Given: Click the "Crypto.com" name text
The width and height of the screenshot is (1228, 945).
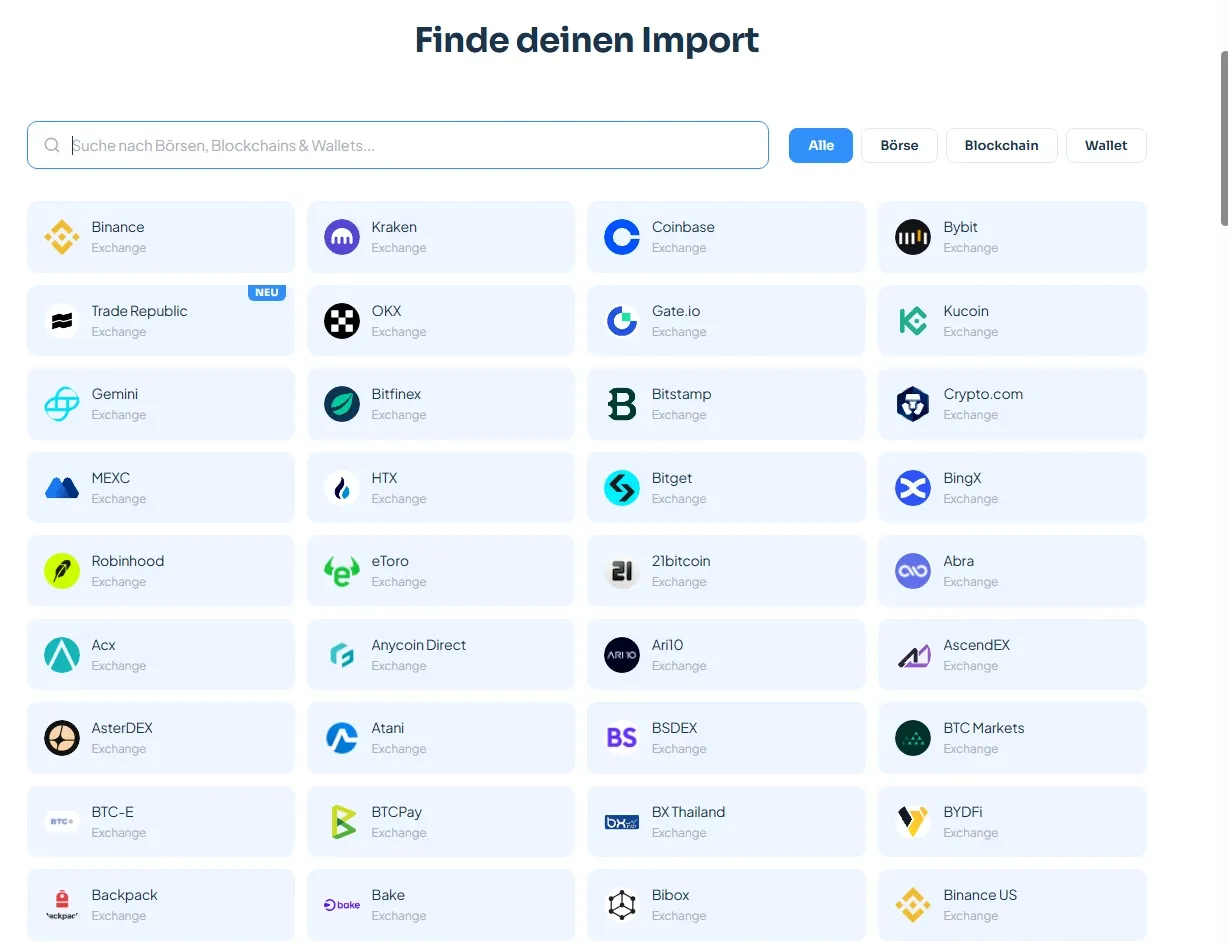Looking at the screenshot, I should tap(983, 394).
